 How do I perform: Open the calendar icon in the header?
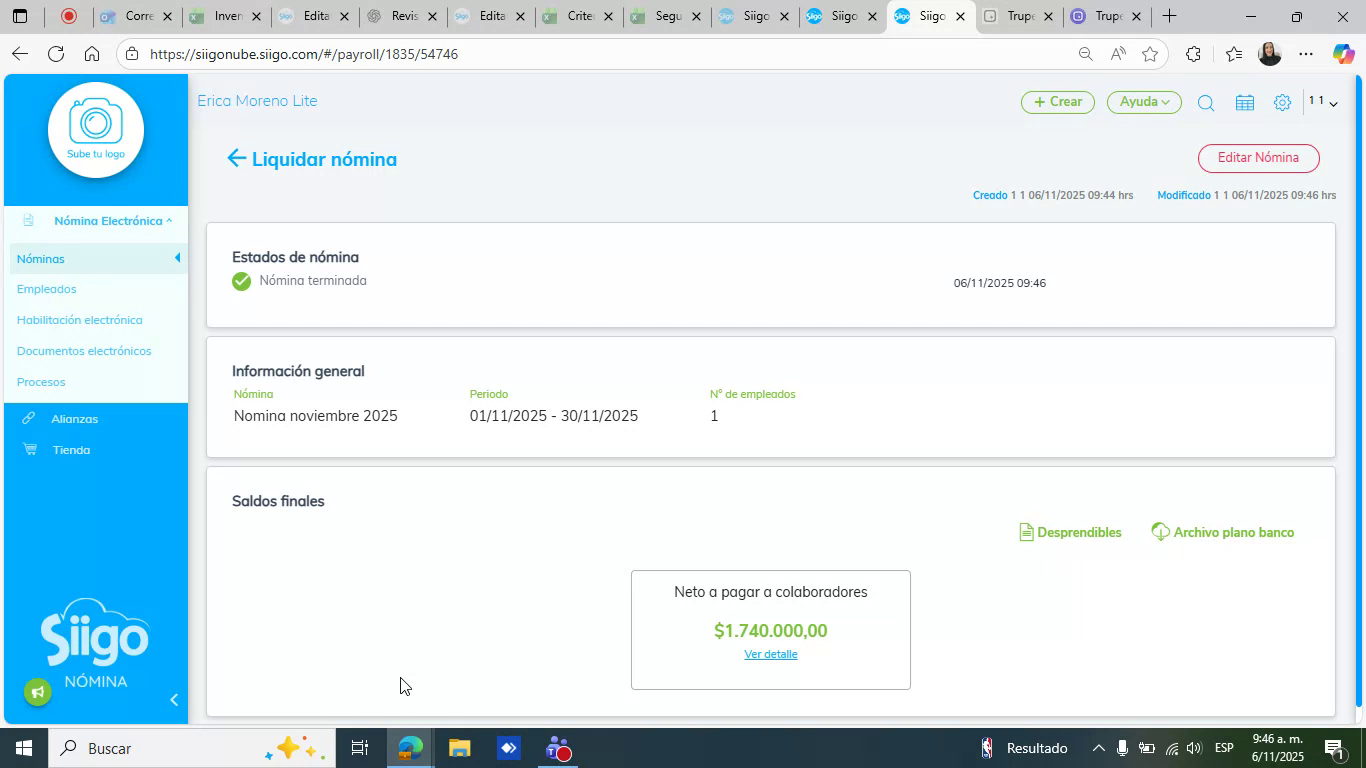tap(1244, 103)
